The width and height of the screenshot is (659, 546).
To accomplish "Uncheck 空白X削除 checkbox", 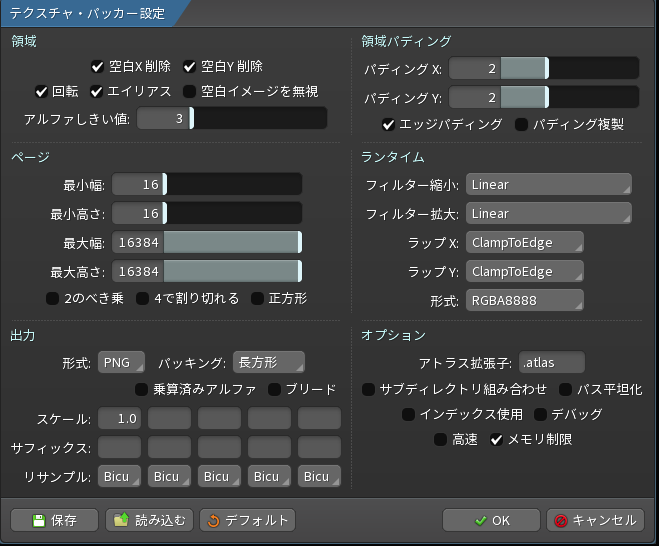I will (98, 66).
